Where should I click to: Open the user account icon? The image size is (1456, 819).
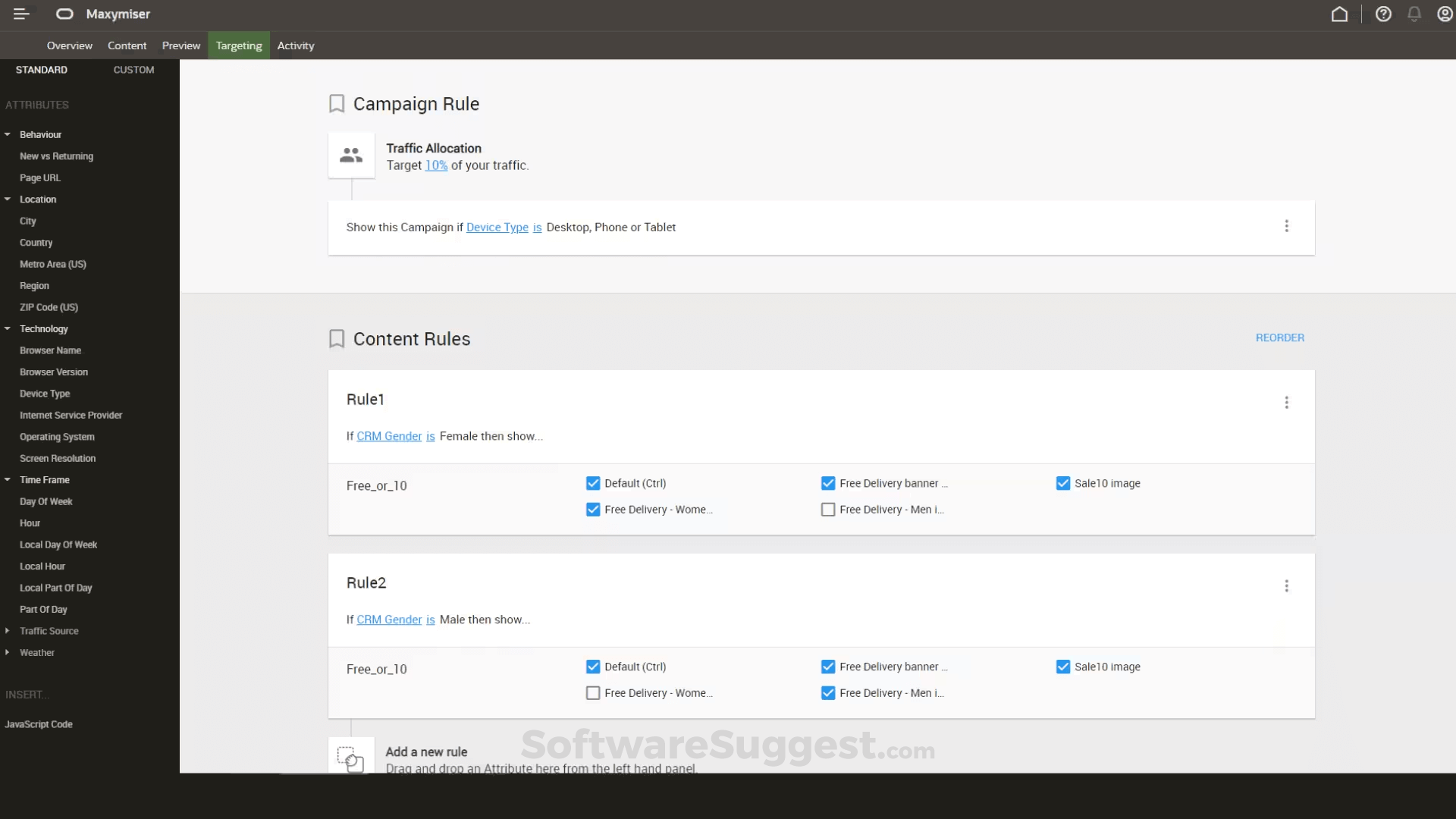pos(1445,14)
